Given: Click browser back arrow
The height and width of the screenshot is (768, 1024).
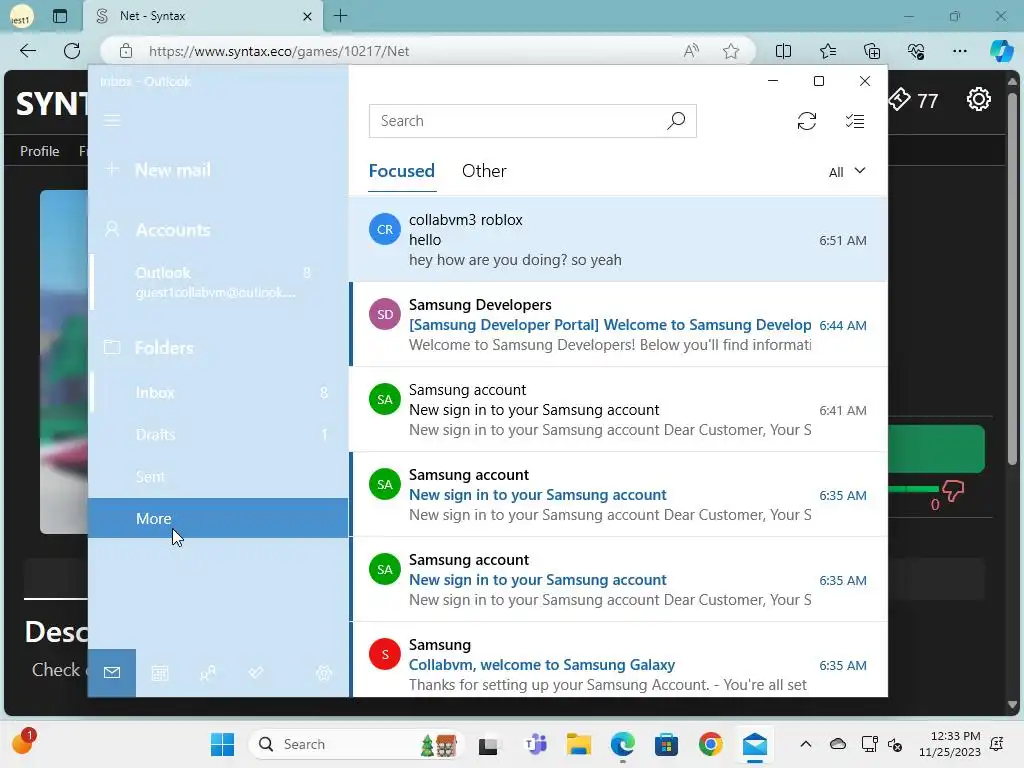Looking at the screenshot, I should [27, 51].
